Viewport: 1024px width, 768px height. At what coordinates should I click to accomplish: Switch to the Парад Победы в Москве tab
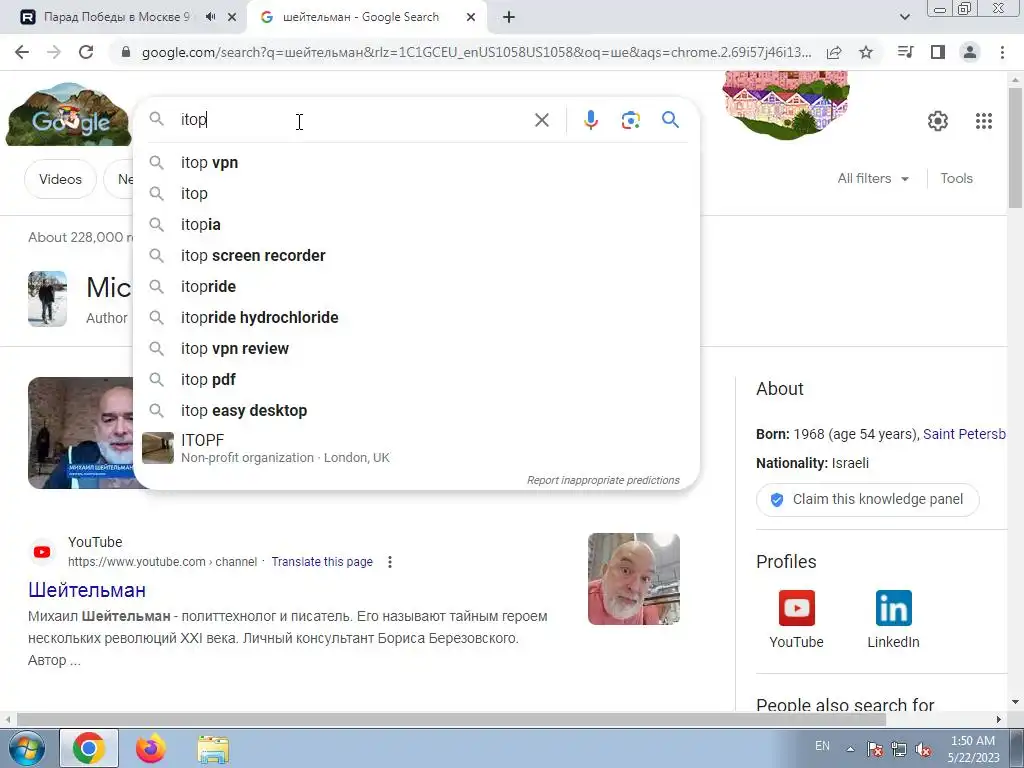click(x=116, y=17)
